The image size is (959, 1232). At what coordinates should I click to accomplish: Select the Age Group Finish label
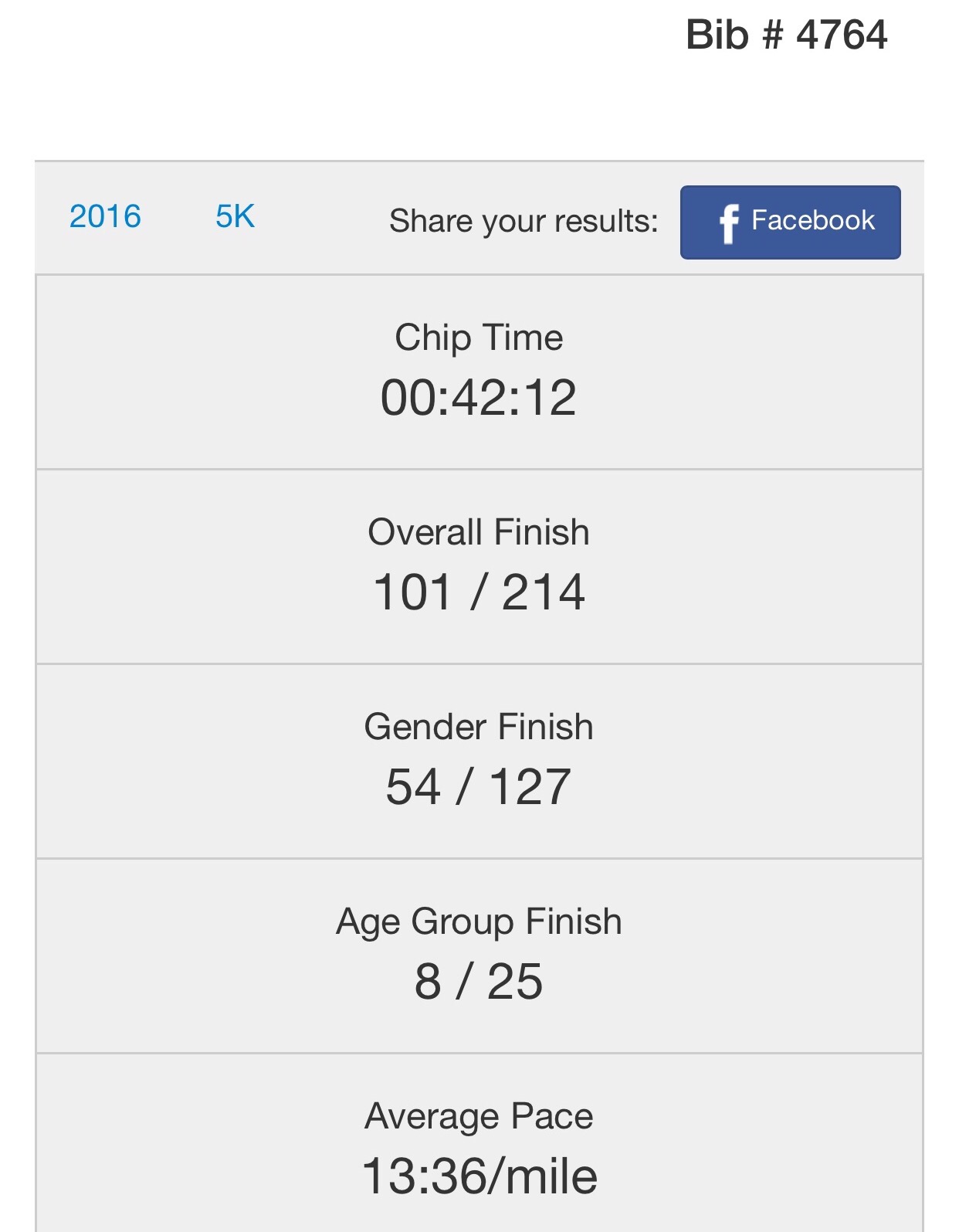click(479, 921)
